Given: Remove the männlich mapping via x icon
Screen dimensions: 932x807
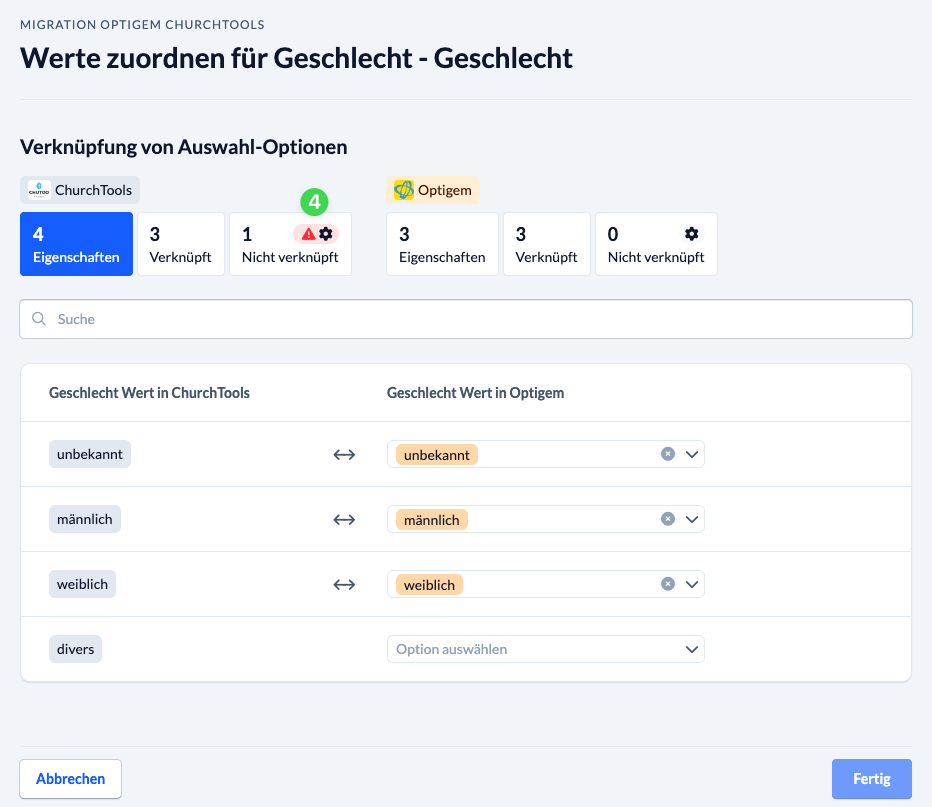Looking at the screenshot, I should (668, 519).
